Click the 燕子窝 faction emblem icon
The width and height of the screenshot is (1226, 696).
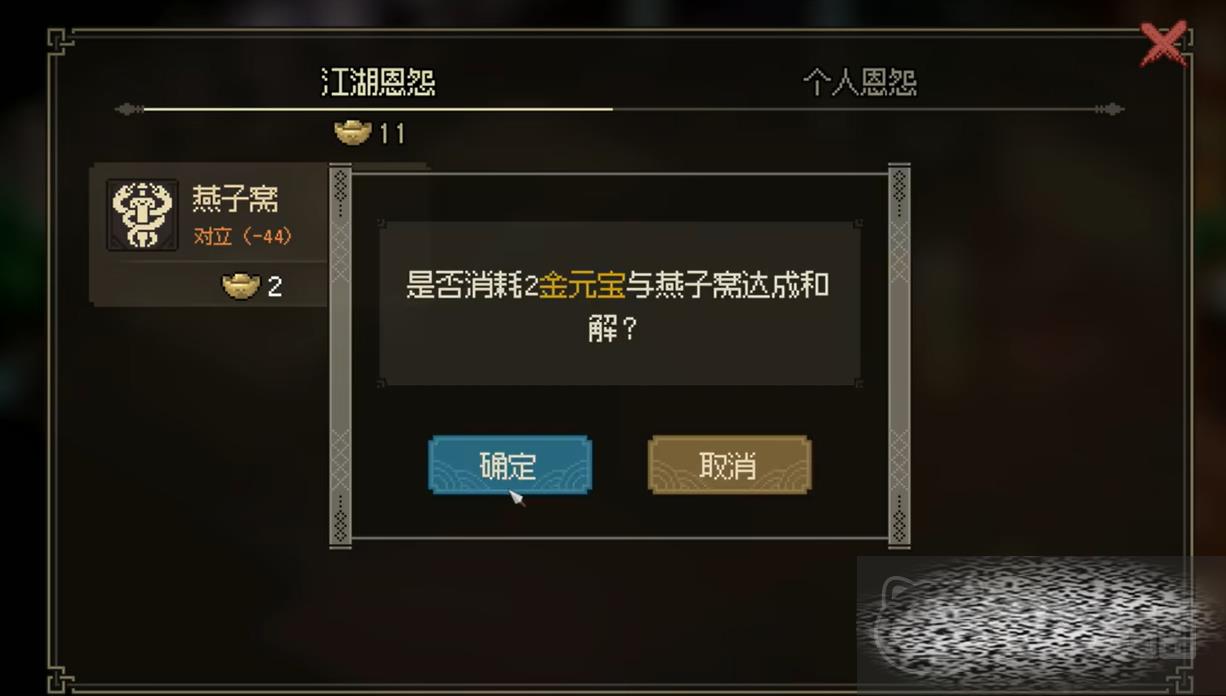[142, 215]
